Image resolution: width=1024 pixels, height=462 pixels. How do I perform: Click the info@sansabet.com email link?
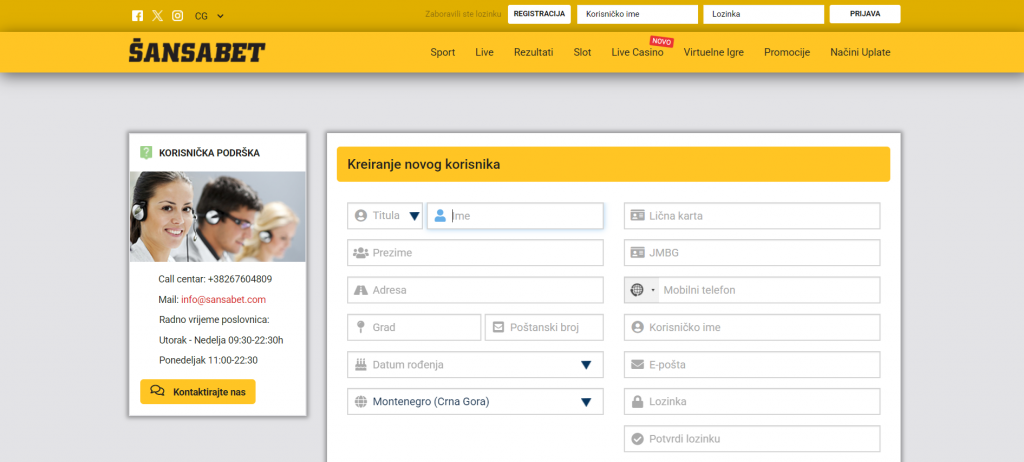223,300
